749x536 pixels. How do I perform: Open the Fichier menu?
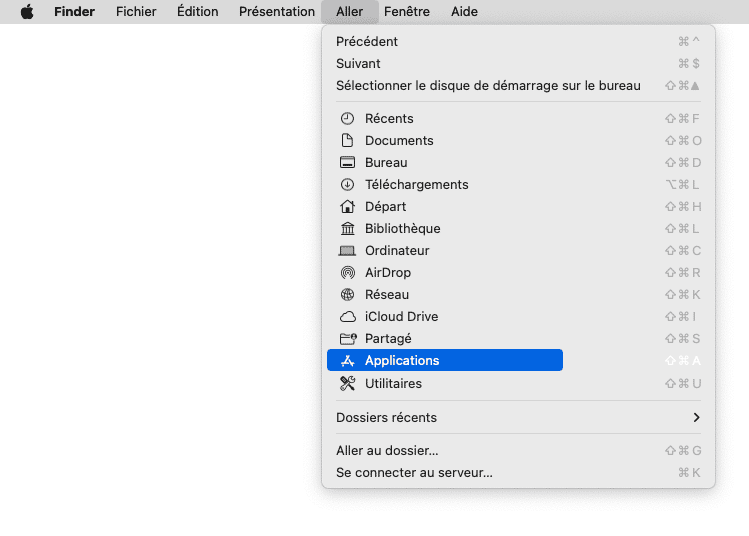coord(136,12)
